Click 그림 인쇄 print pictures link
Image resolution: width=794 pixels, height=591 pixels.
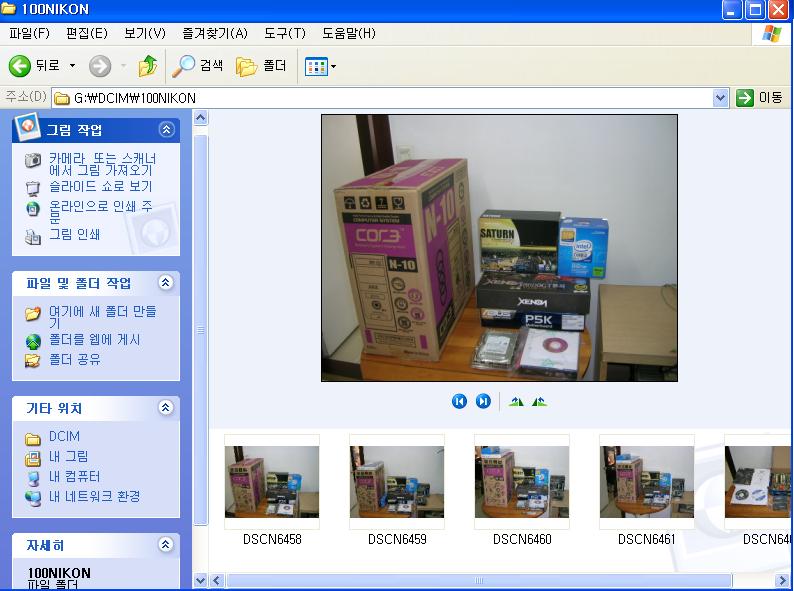[74, 234]
